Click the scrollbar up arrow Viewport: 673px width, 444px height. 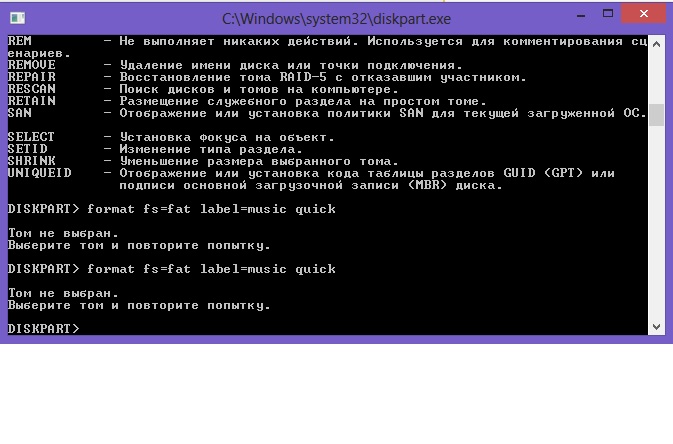coord(656,44)
